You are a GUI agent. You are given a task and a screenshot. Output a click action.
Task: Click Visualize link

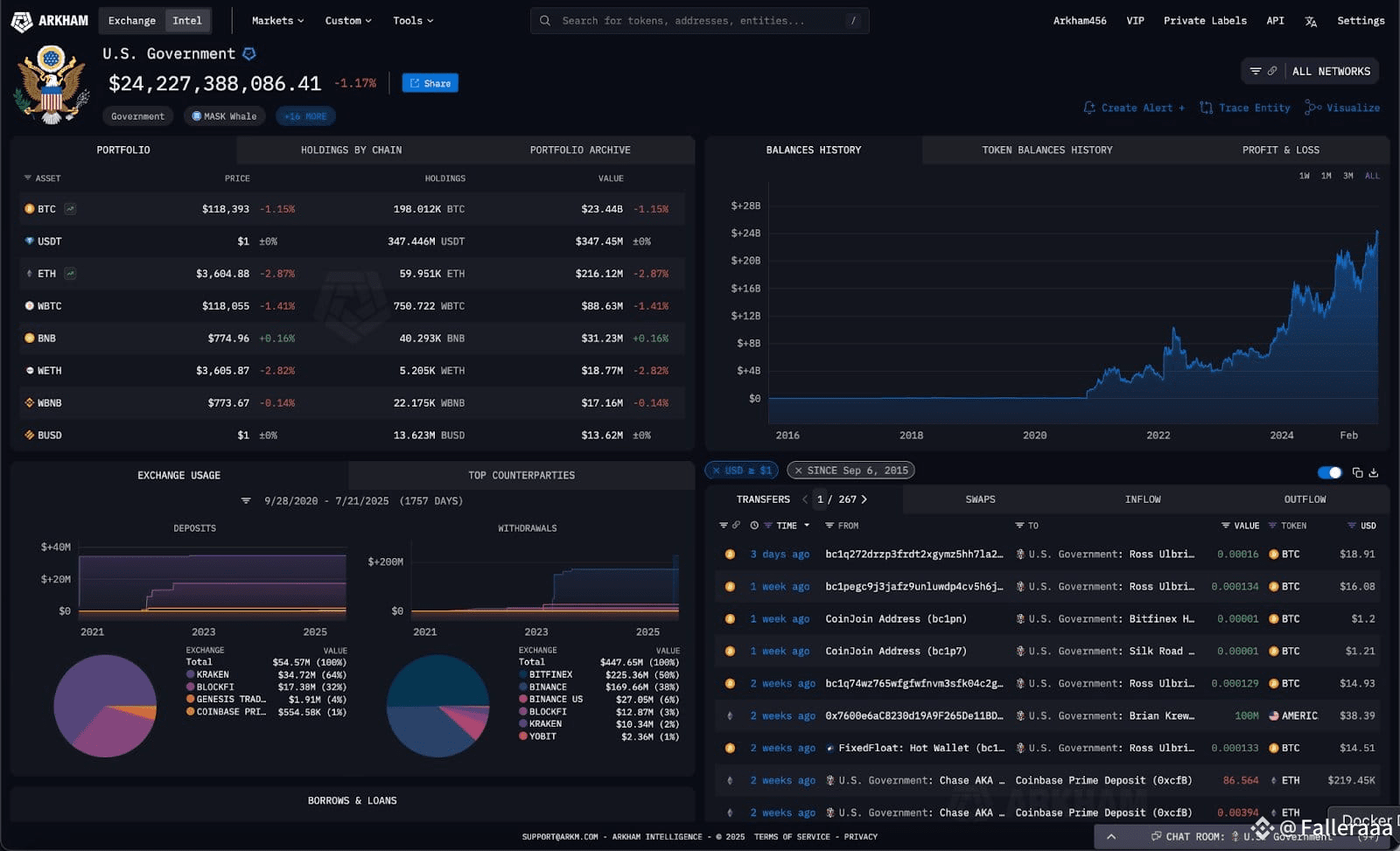pyautogui.click(x=1342, y=108)
